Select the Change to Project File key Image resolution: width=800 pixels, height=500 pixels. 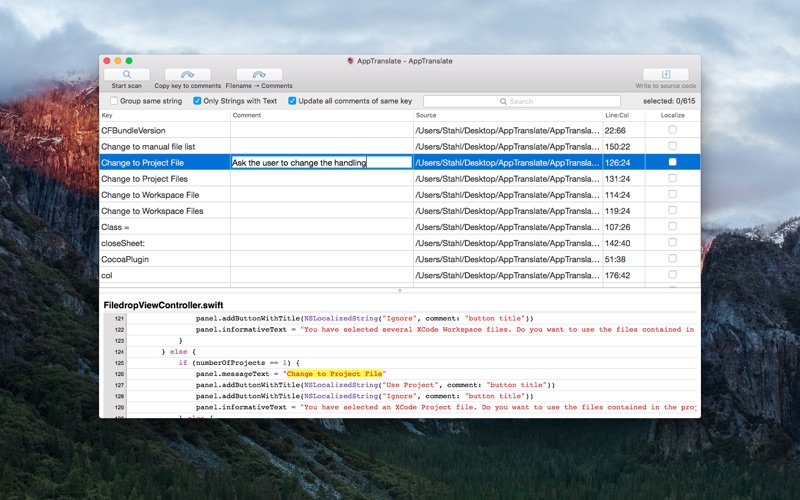(142, 163)
